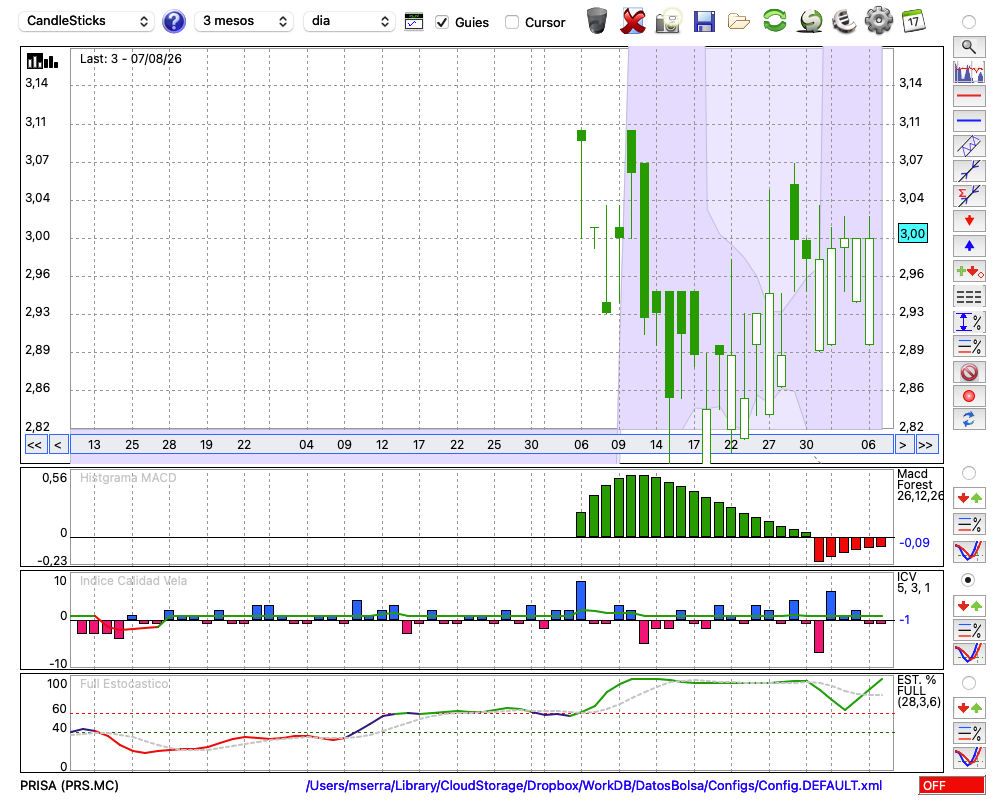
Task: Click the plus and red arrow add-signal tool
Action: (x=969, y=271)
